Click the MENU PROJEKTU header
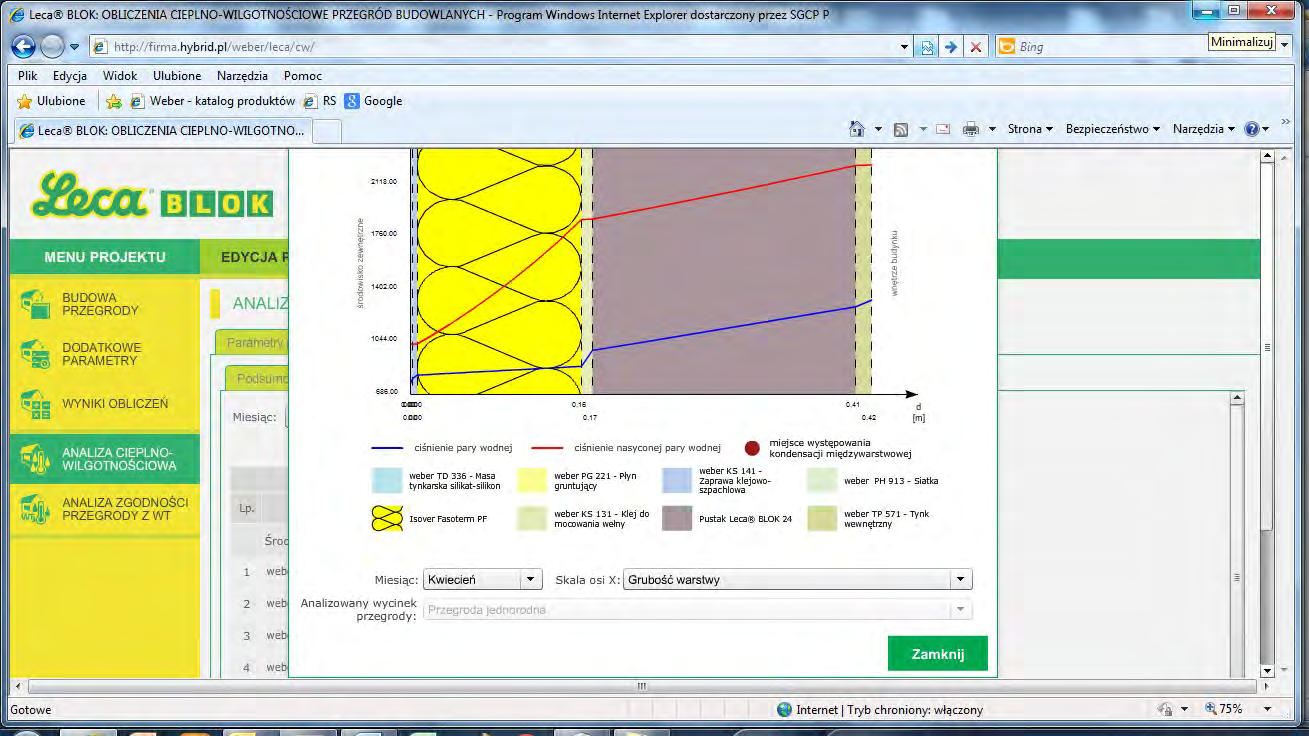Image resolution: width=1309 pixels, height=736 pixels. pos(105,257)
